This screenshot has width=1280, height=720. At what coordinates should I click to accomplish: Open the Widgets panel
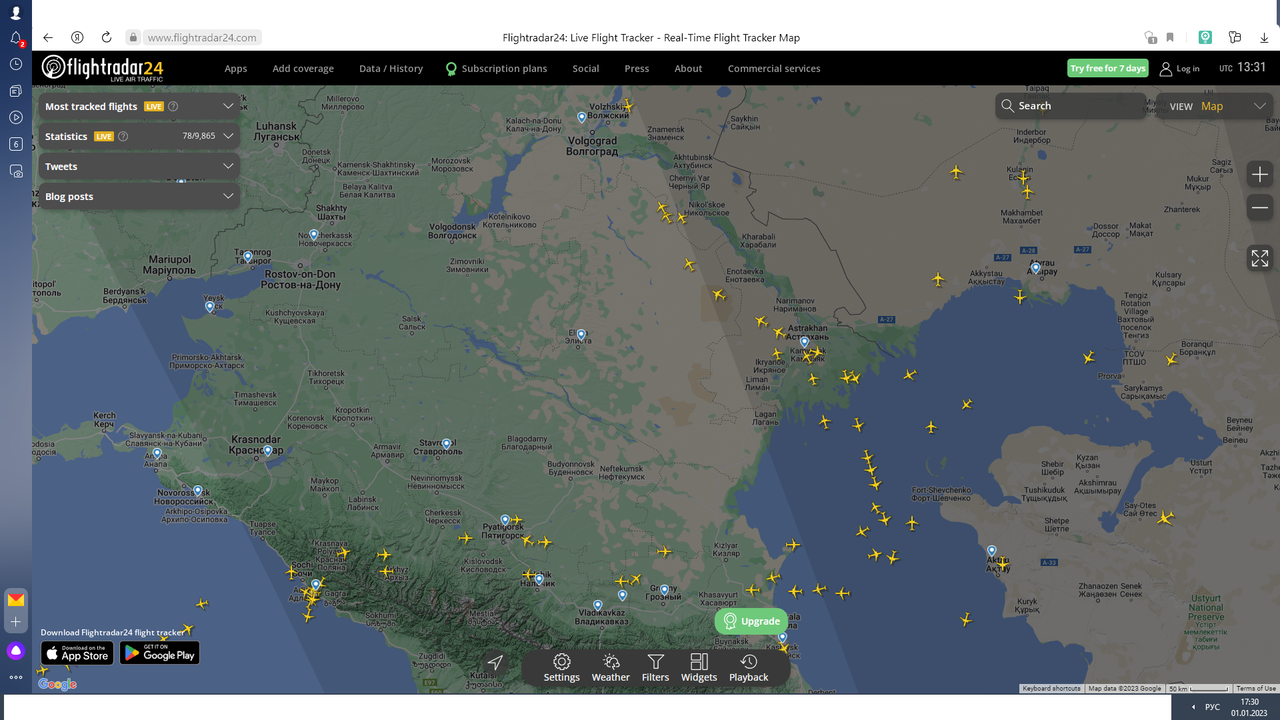coord(699,668)
